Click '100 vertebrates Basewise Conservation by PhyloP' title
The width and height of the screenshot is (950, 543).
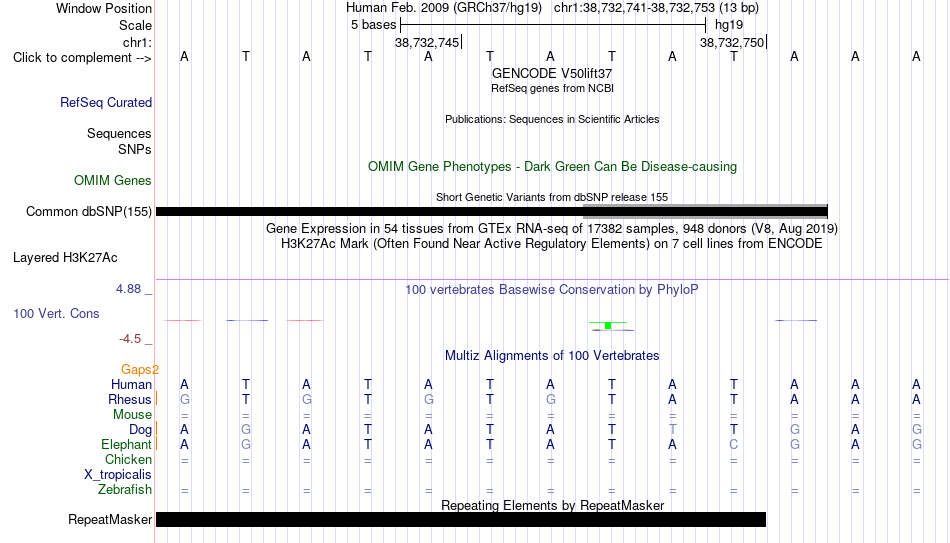tap(552, 290)
